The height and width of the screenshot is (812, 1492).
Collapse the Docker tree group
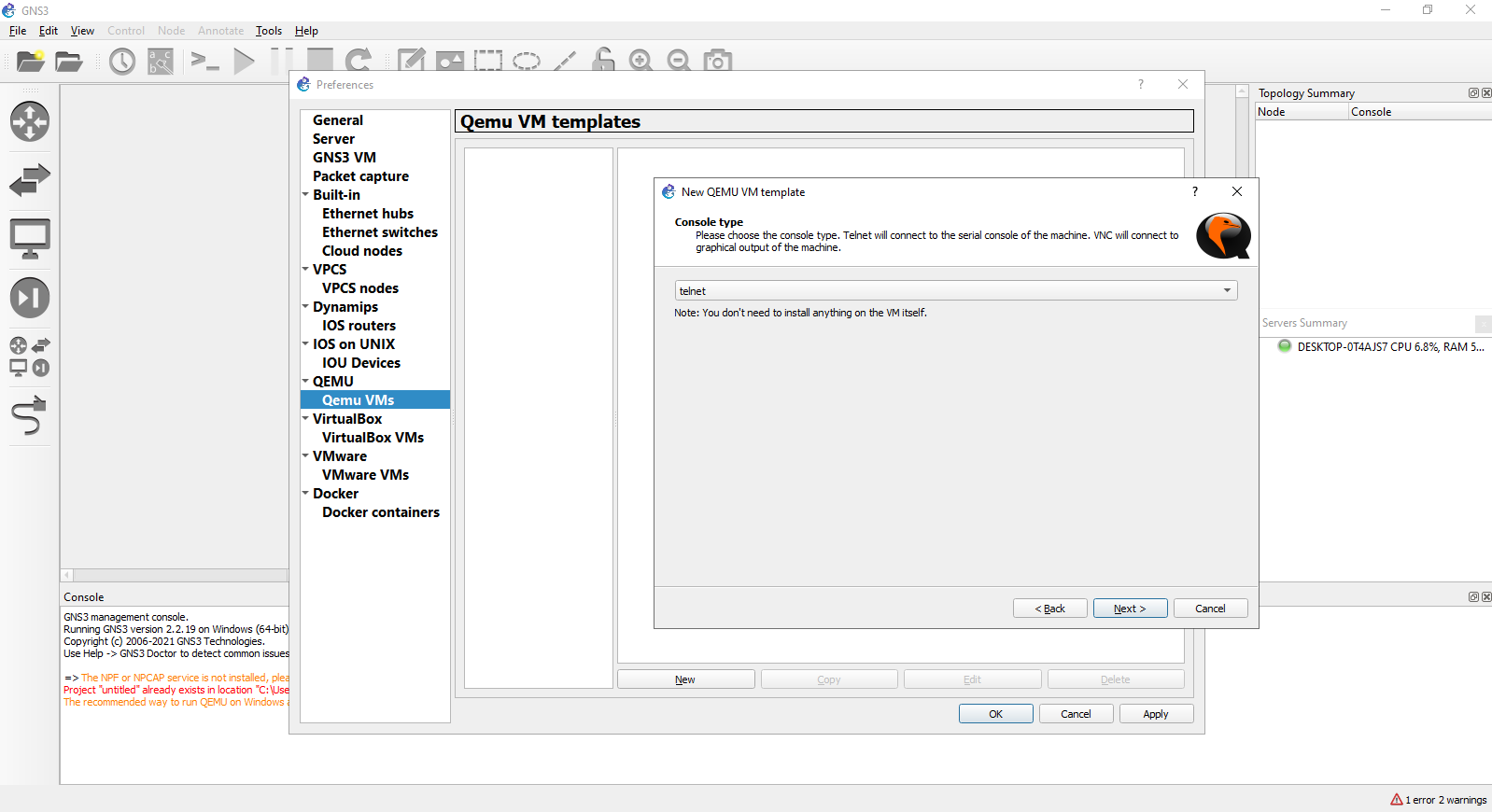point(305,493)
